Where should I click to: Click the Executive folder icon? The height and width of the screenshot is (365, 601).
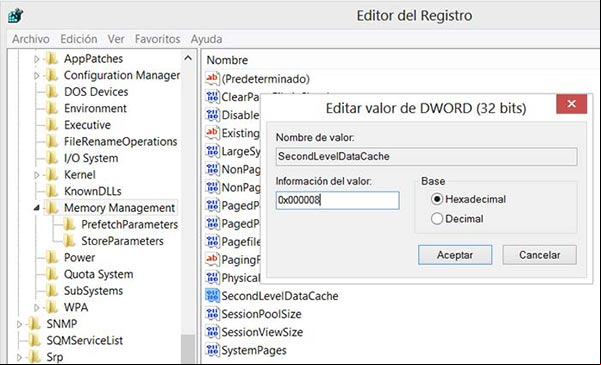pos(52,125)
